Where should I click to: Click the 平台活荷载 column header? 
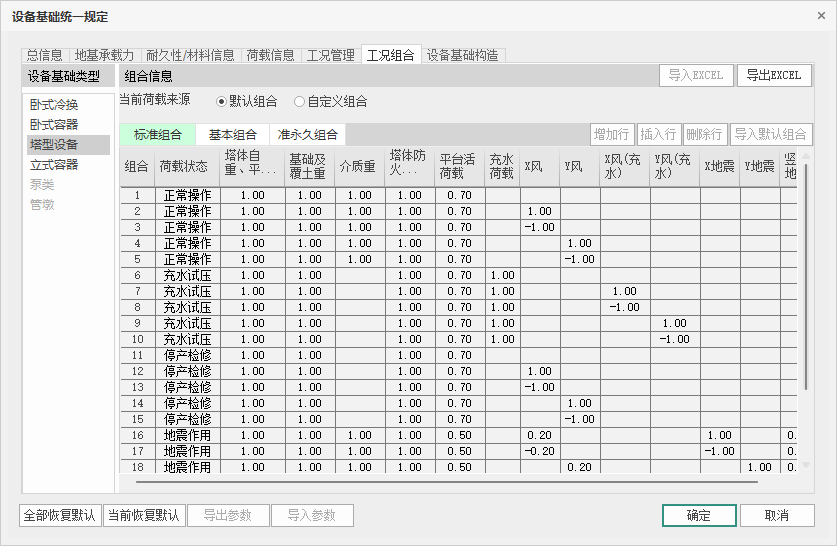[460, 167]
